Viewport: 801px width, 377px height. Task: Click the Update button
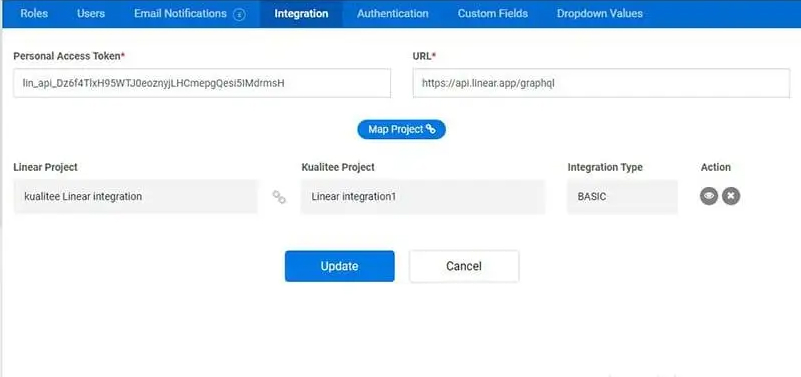340,266
